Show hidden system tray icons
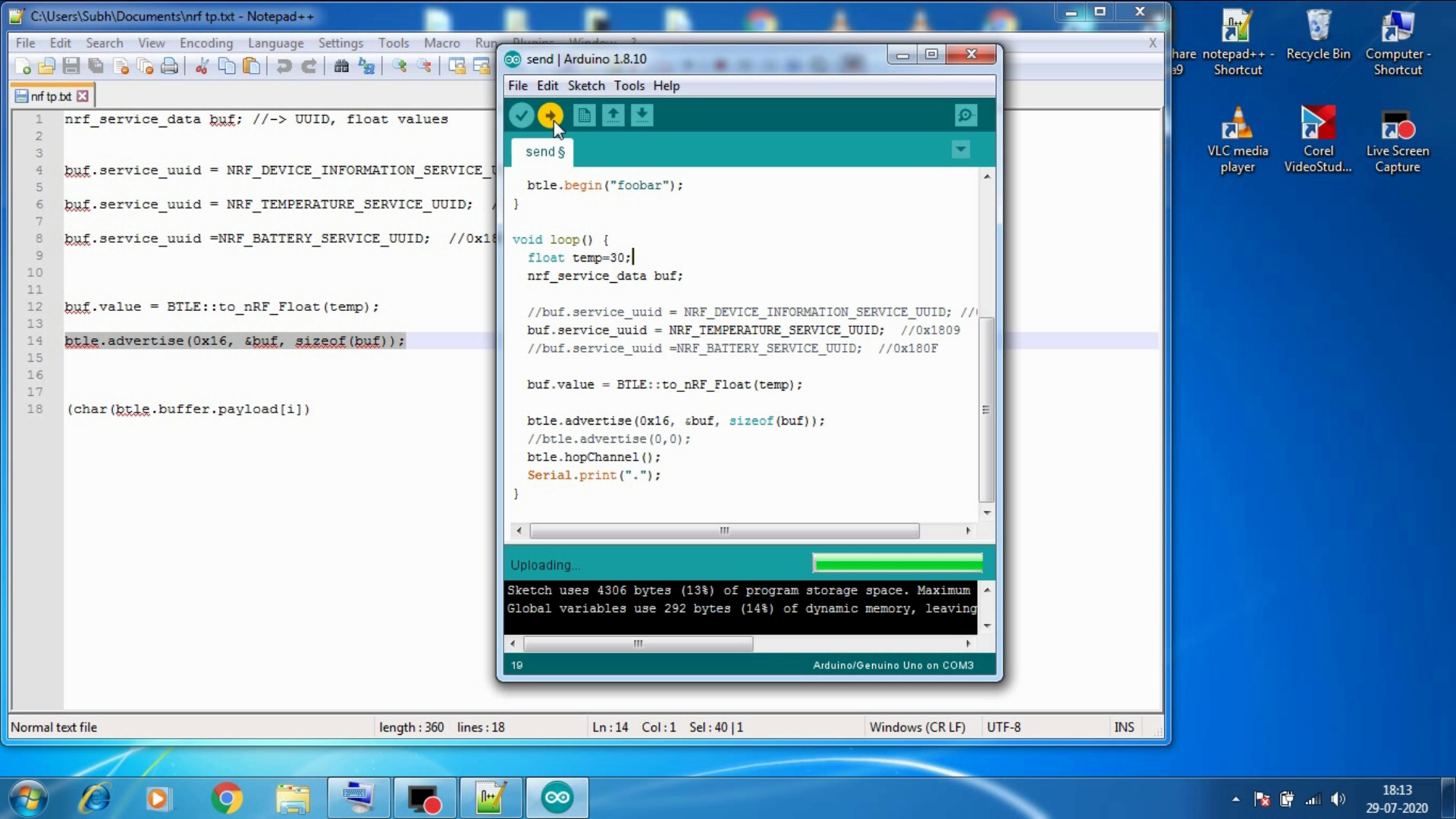The height and width of the screenshot is (819, 1456). (1235, 799)
